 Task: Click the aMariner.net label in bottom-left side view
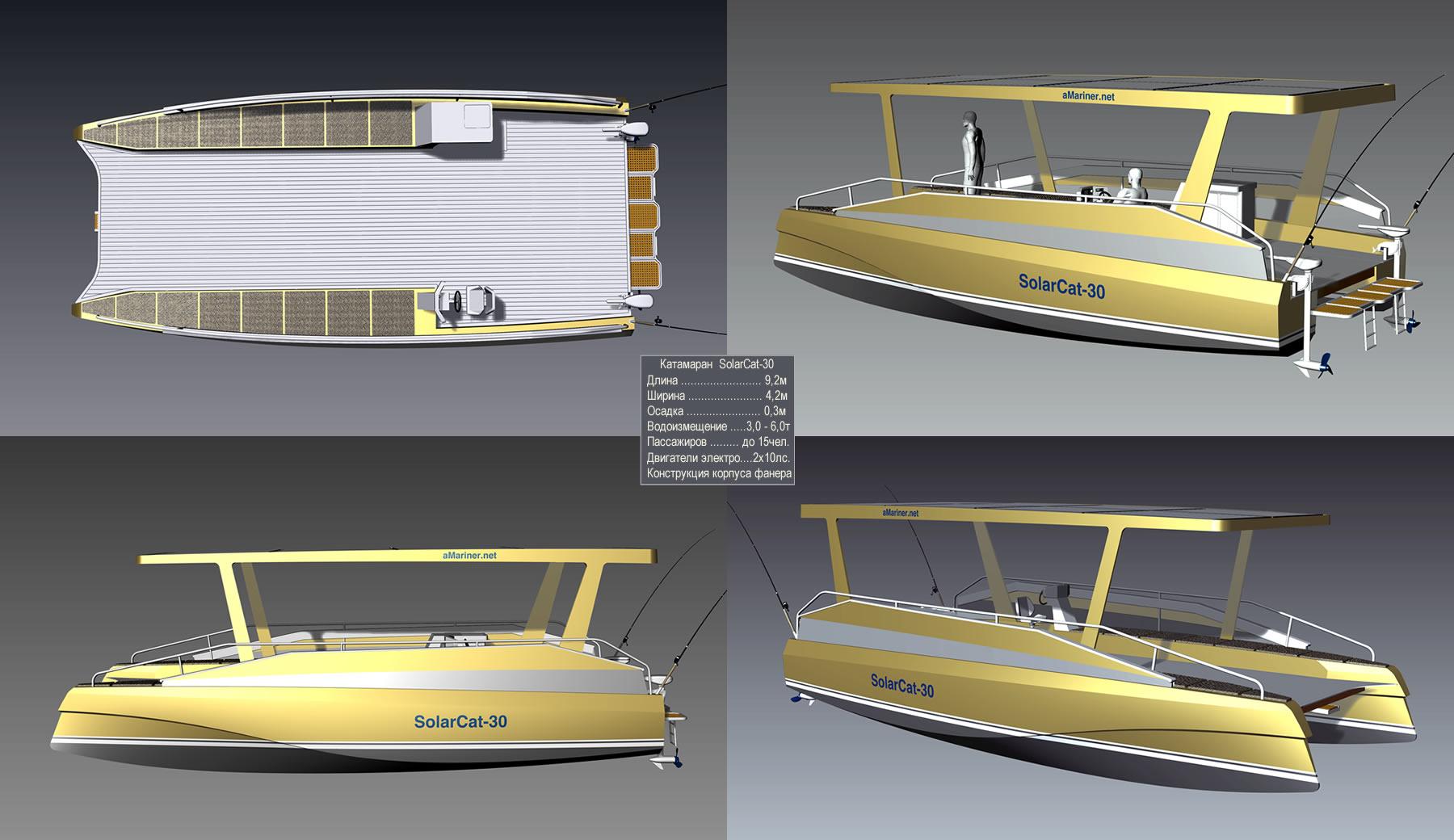[x=469, y=556]
